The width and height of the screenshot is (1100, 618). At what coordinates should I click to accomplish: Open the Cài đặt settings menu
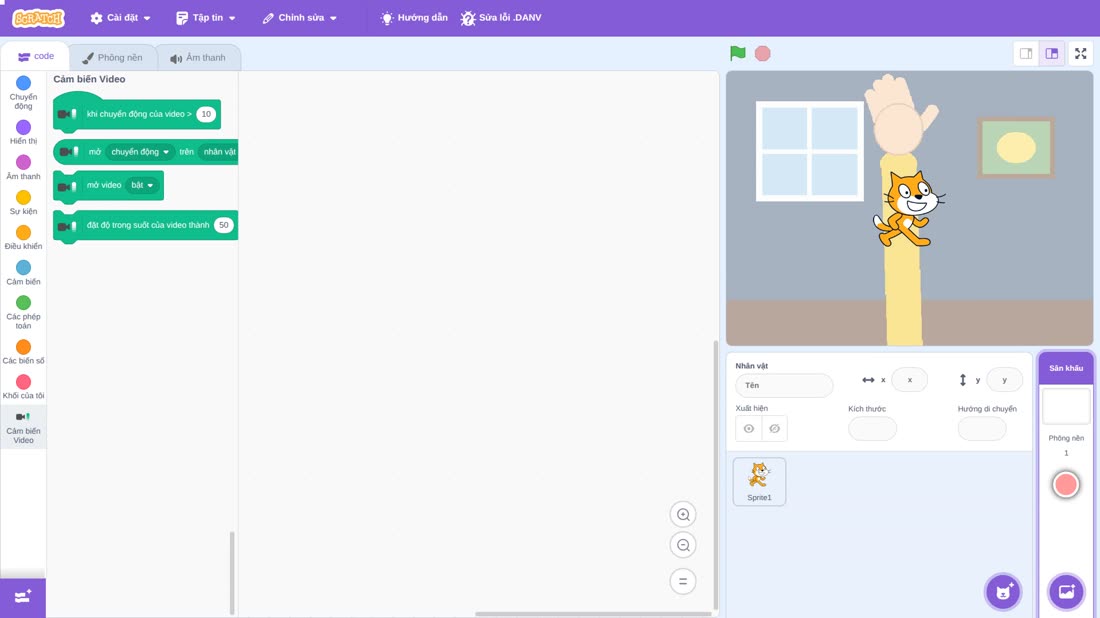pos(121,18)
